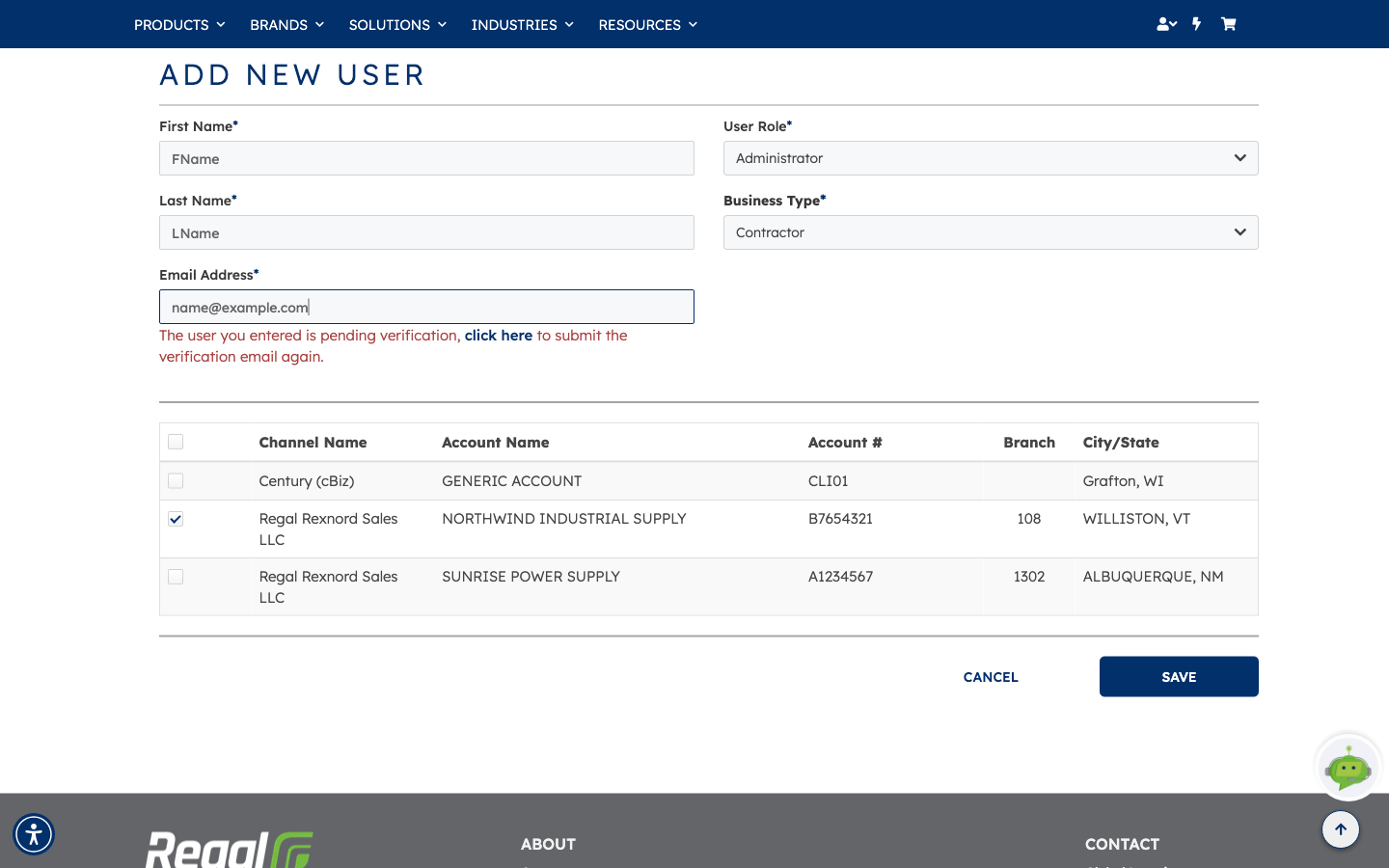Click the ALBUQUERQUE, NM cell
Screen dimensions: 1389x868
[x=1153, y=577]
